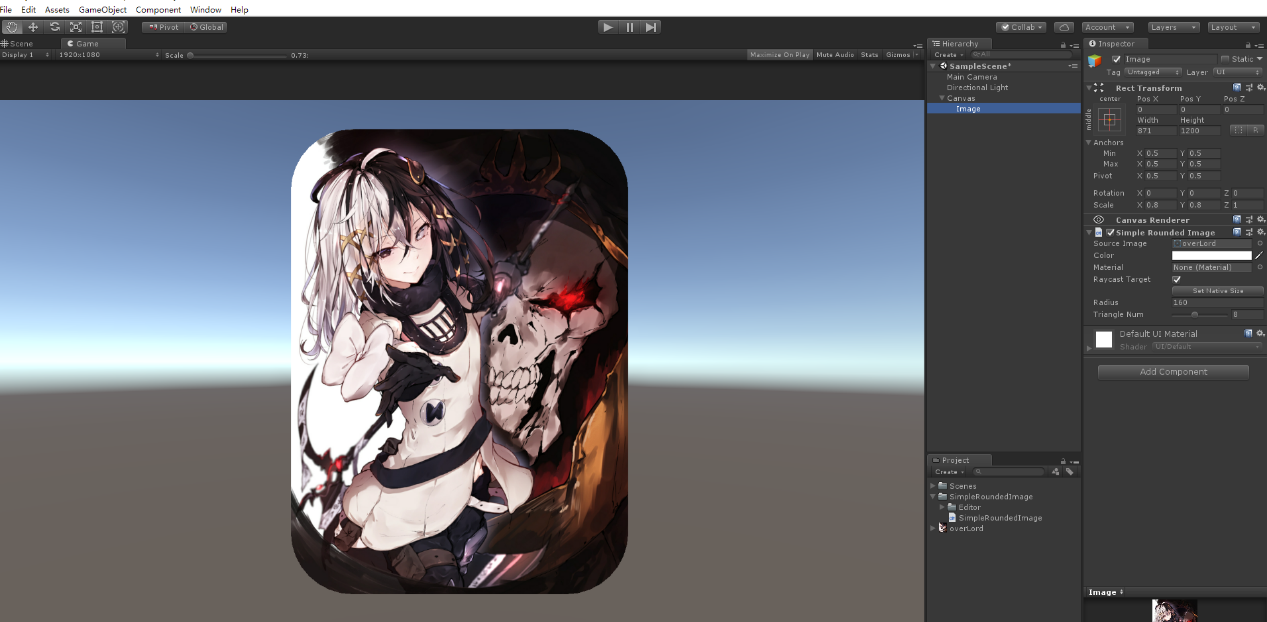Screen dimensions: 1267x622
Task: Adjust the Triangle Num slider
Action: pos(1198,315)
